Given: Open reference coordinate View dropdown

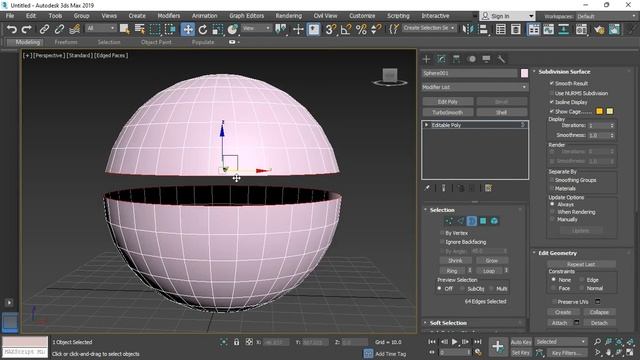Looking at the screenshot, I should pos(256,28).
